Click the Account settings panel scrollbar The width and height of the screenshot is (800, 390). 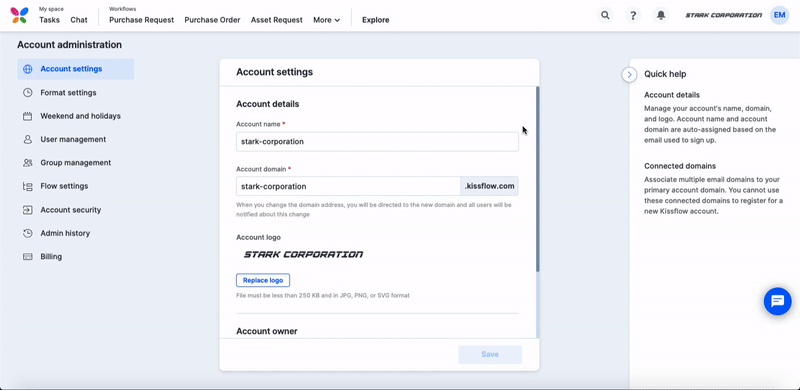(x=538, y=179)
